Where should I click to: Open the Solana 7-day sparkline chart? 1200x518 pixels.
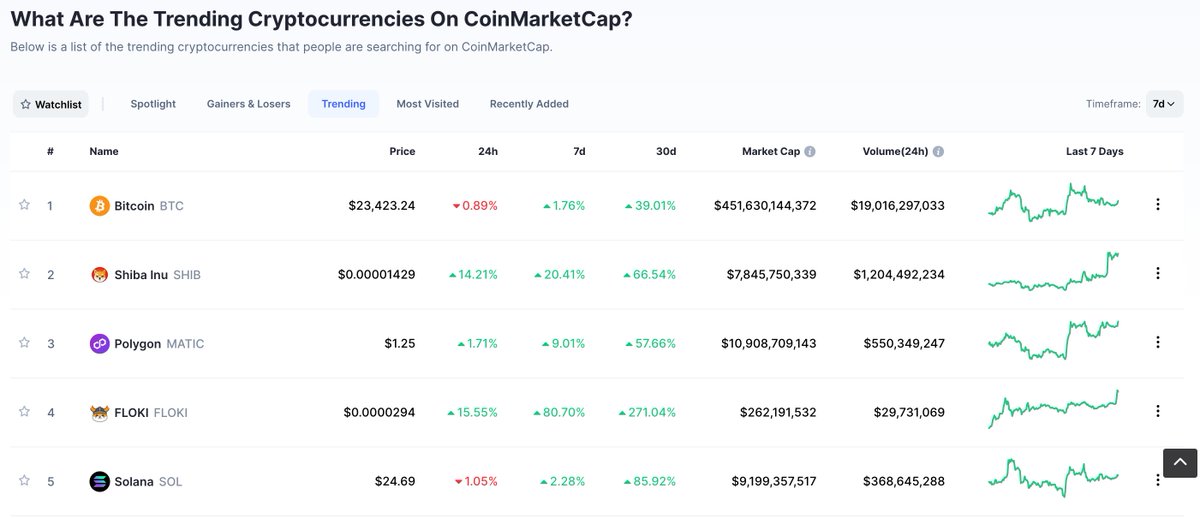(x=1053, y=477)
